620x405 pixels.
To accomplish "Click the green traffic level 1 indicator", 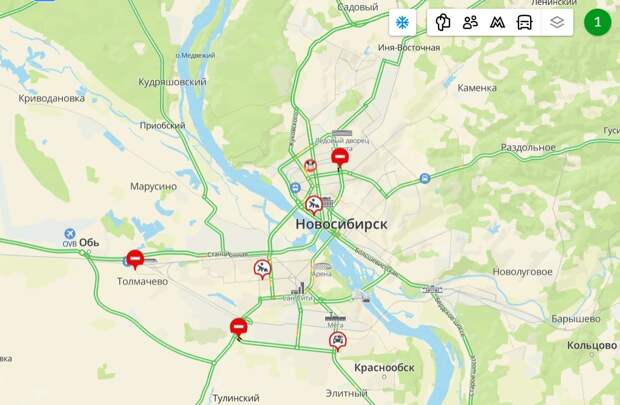I will point(597,22).
